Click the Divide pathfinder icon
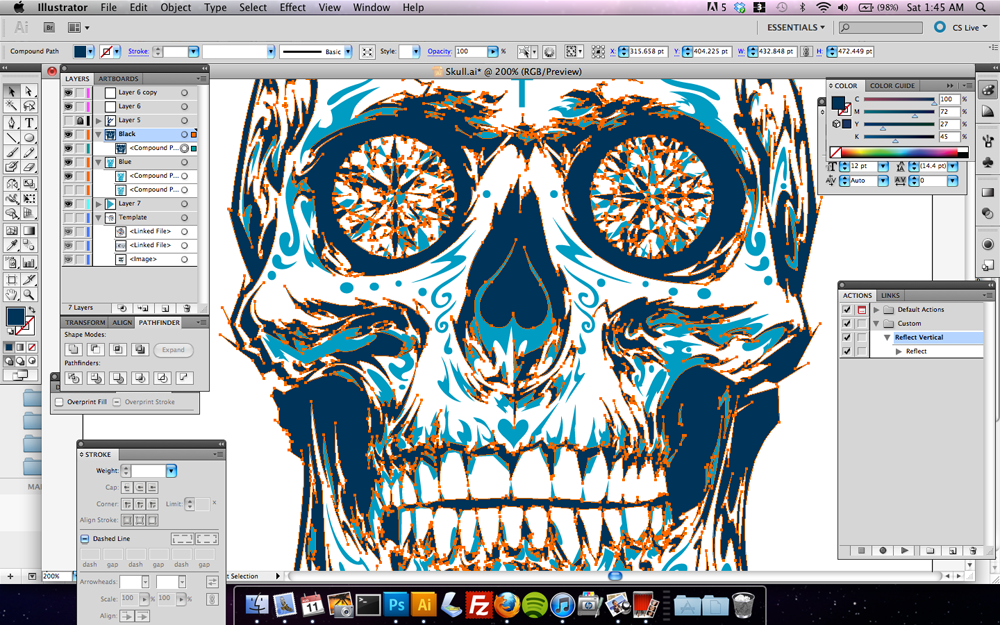Viewport: 1000px width, 625px height. click(x=73, y=378)
